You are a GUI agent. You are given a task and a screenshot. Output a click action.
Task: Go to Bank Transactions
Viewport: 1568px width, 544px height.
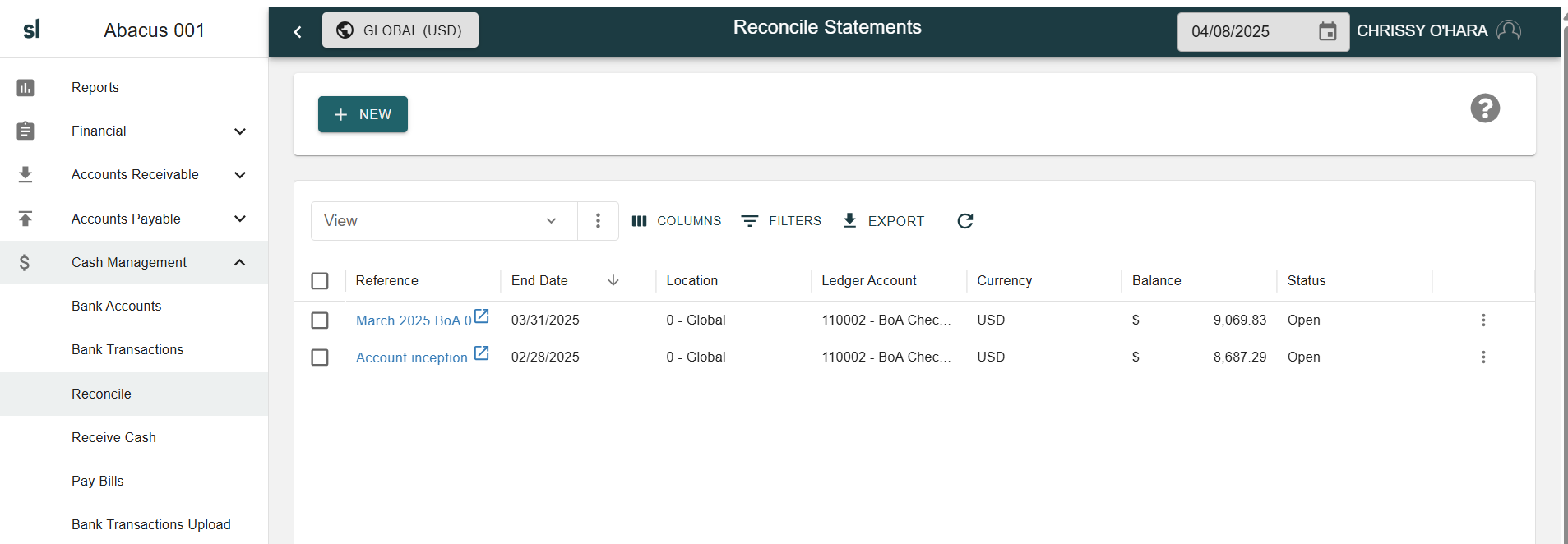pos(127,349)
